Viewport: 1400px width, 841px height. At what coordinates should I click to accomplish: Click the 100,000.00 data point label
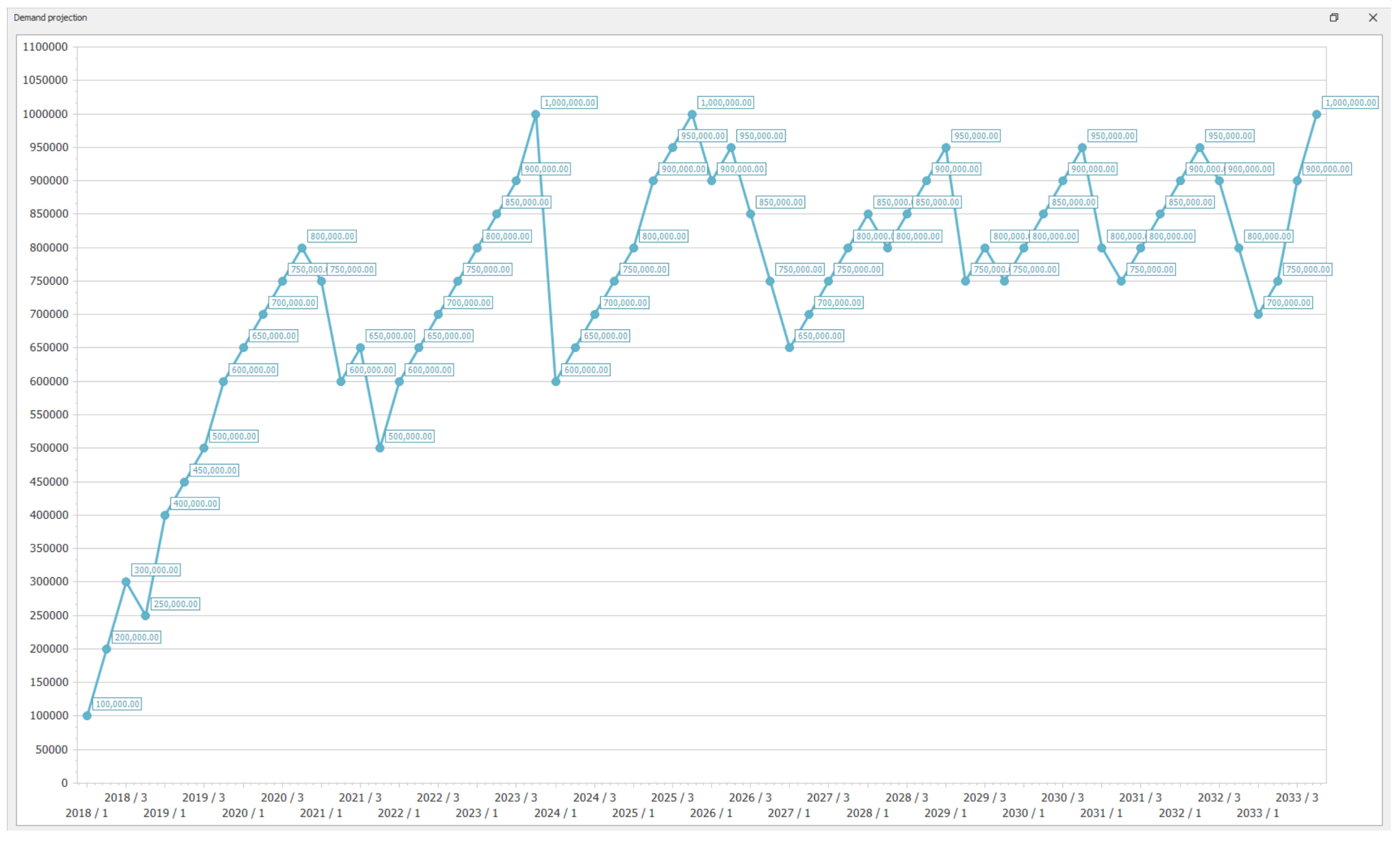pyautogui.click(x=117, y=704)
